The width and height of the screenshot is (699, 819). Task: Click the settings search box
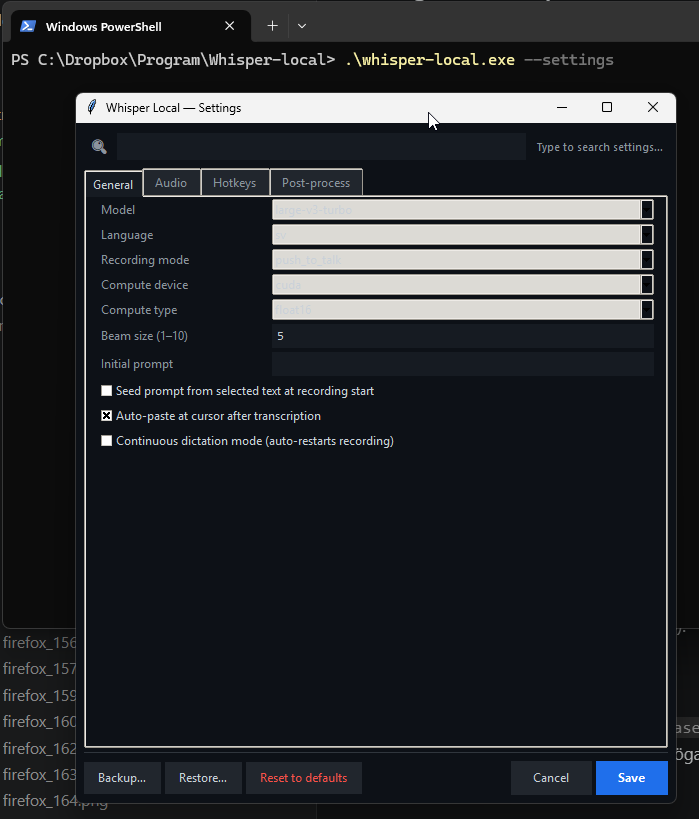(x=321, y=146)
